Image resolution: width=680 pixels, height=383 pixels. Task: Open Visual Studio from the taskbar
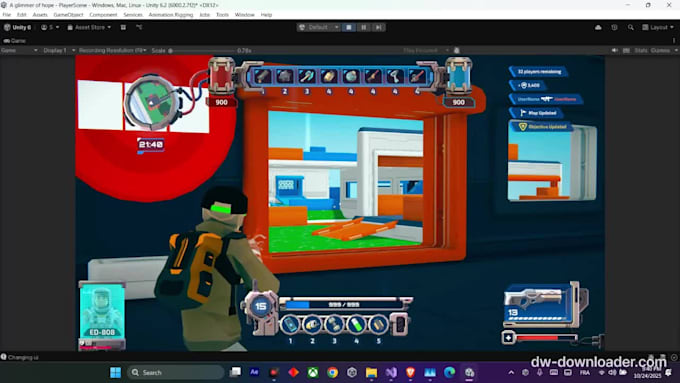click(x=391, y=372)
